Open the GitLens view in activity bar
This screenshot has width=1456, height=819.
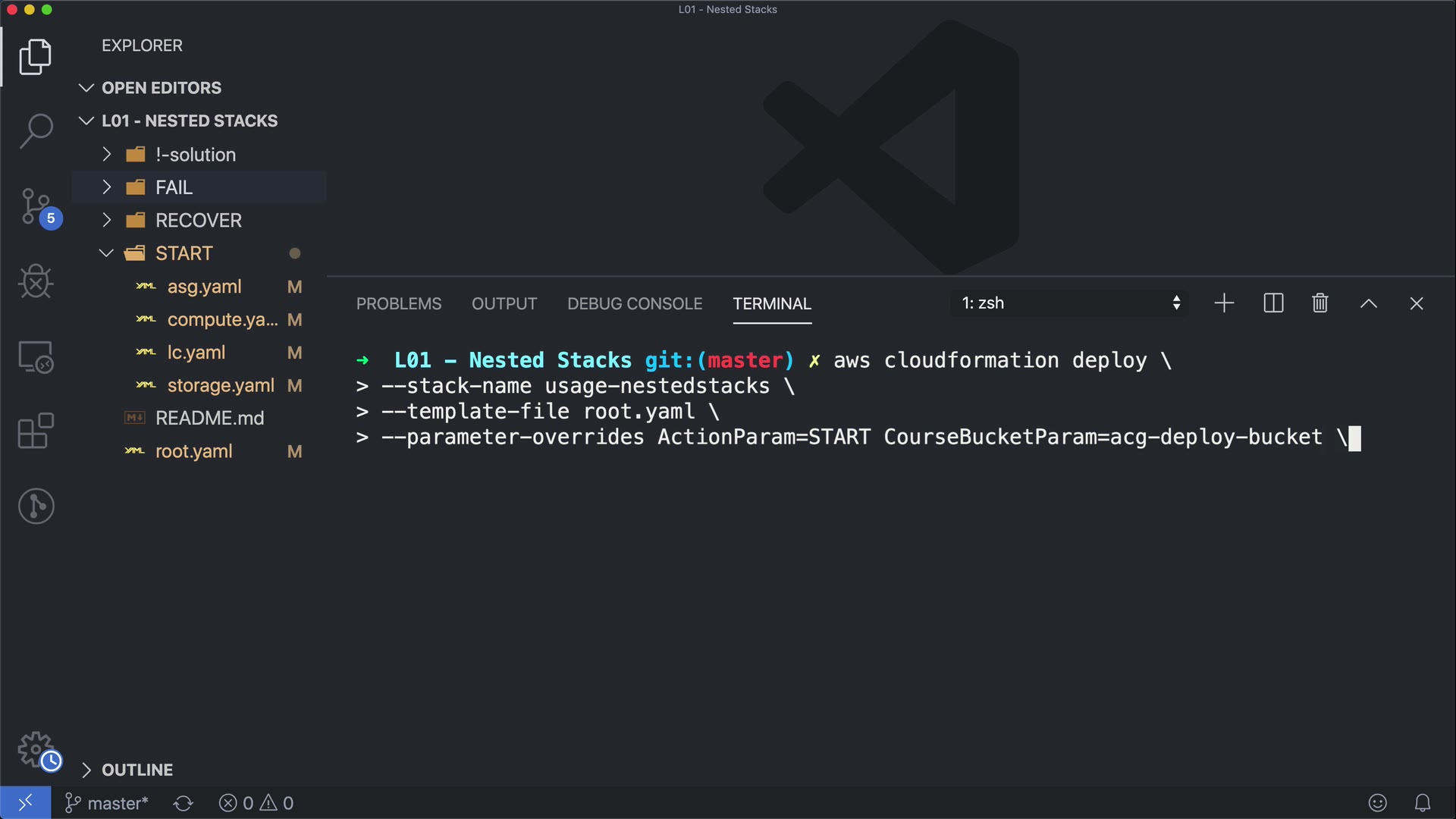tap(36, 506)
